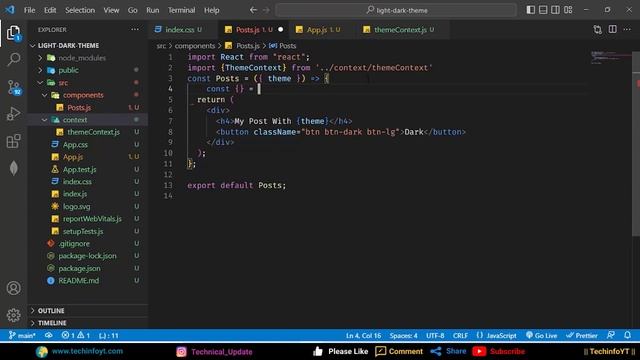Open package.json in explorer
This screenshot has height=360, width=640.
[79, 268]
